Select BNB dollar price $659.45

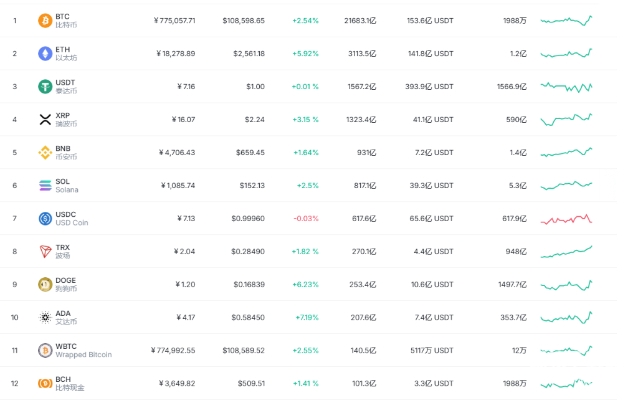click(x=250, y=152)
